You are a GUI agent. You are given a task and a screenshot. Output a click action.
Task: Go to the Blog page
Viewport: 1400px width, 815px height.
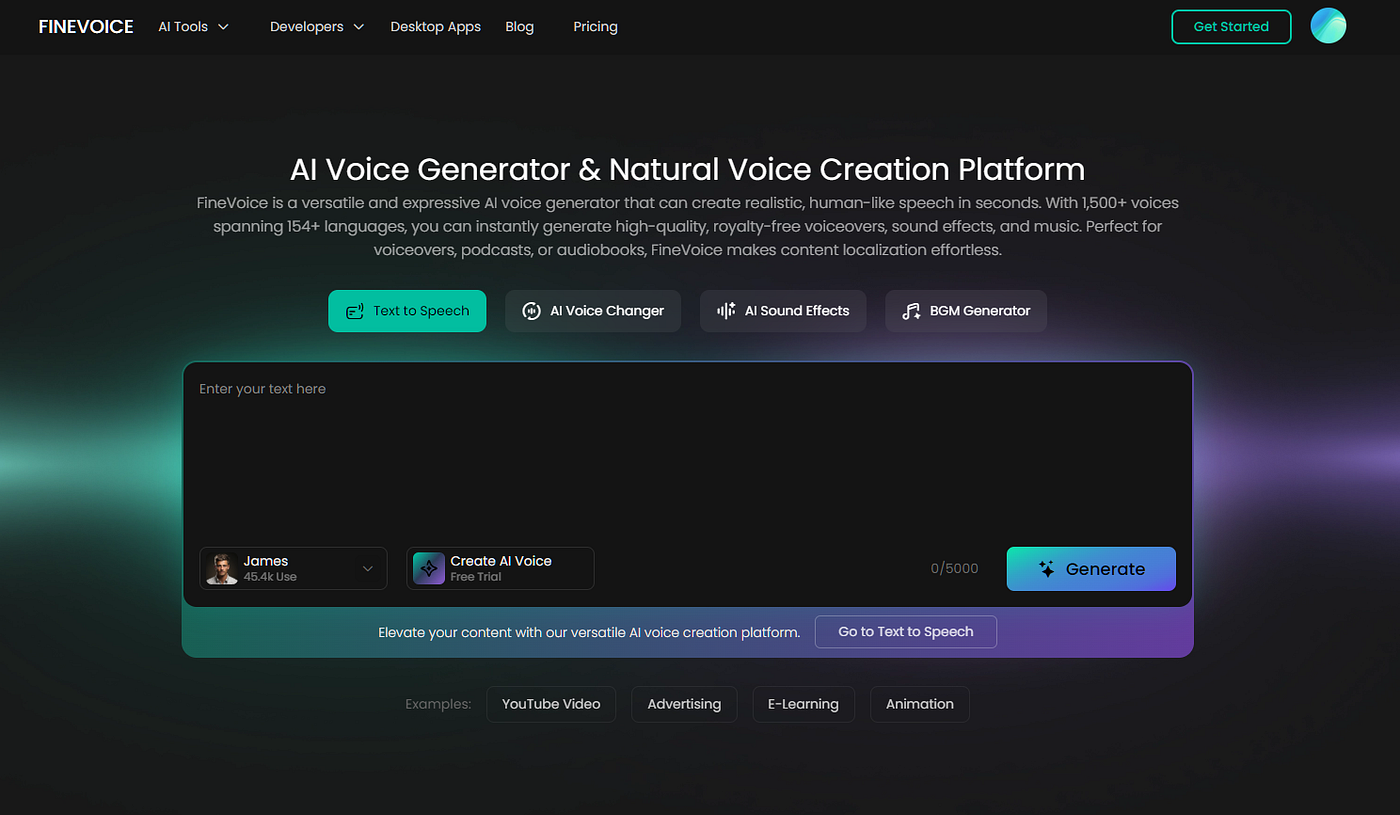point(520,27)
